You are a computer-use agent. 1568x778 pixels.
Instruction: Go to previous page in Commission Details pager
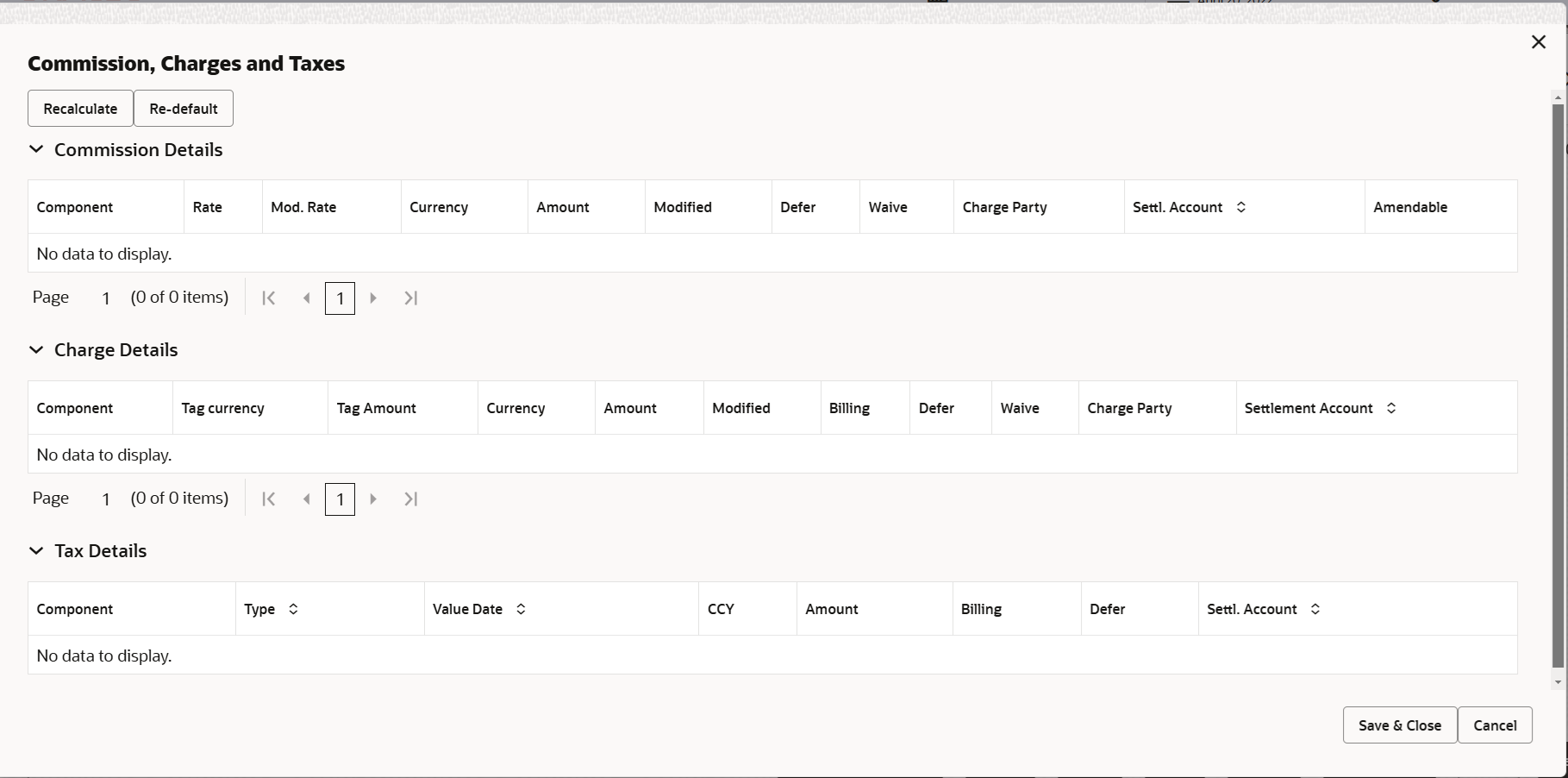click(306, 298)
